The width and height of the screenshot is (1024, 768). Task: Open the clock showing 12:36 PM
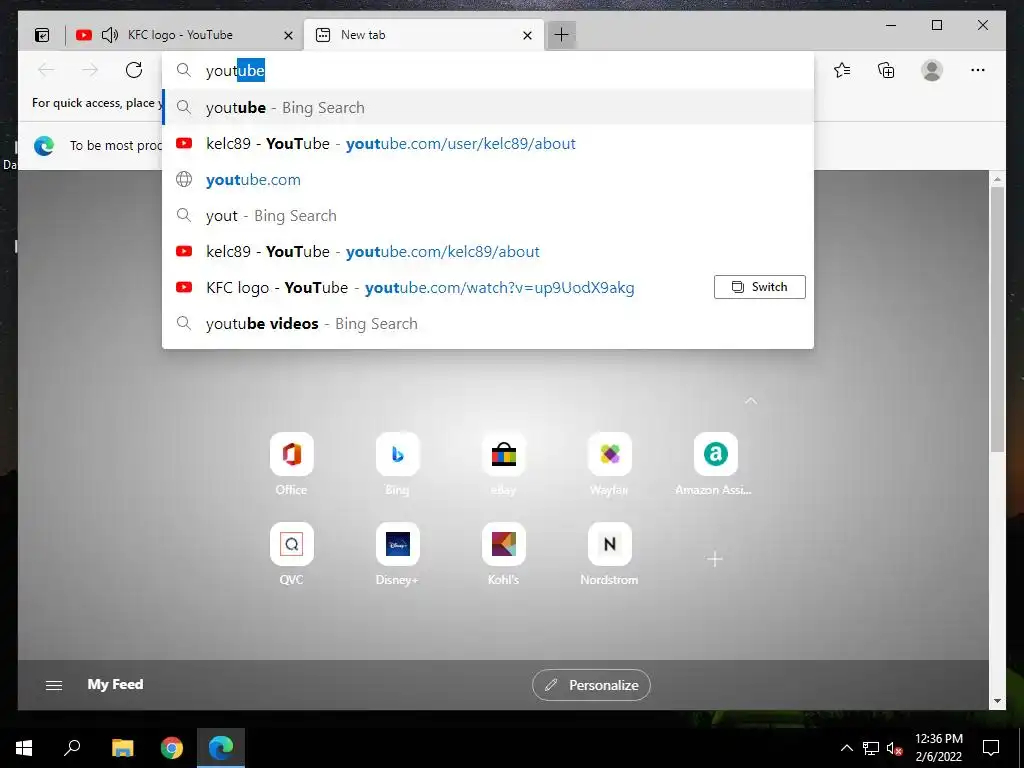pyautogui.click(x=938, y=748)
